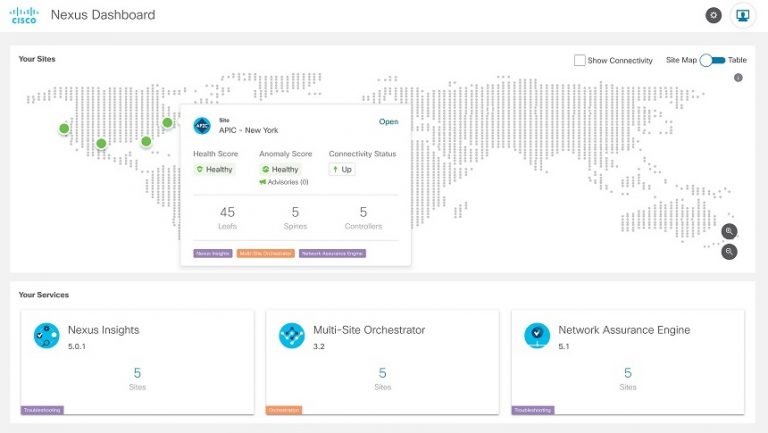Select the southwestern green site marker
Image resolution: width=768 pixels, height=433 pixels.
(101, 144)
